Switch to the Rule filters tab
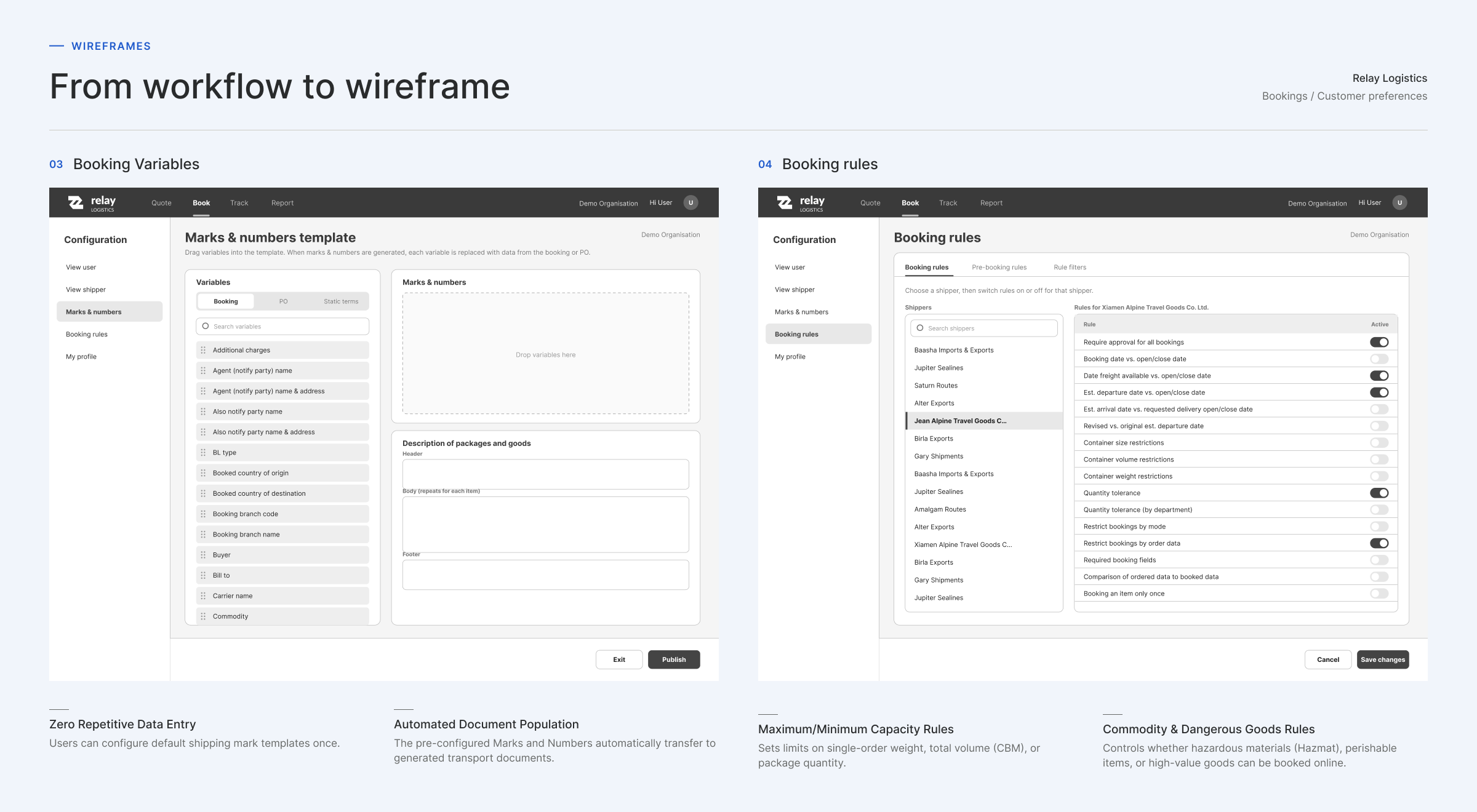1477x812 pixels. coord(1070,267)
